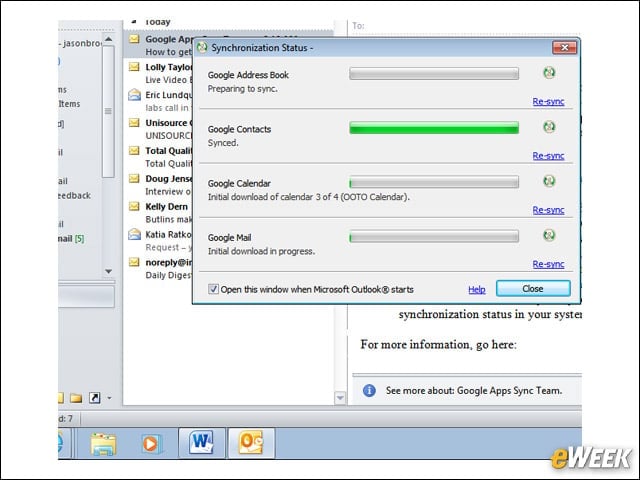Open Kelly Dern email in message list
Viewport: 640px width, 480px height.
tap(159, 213)
